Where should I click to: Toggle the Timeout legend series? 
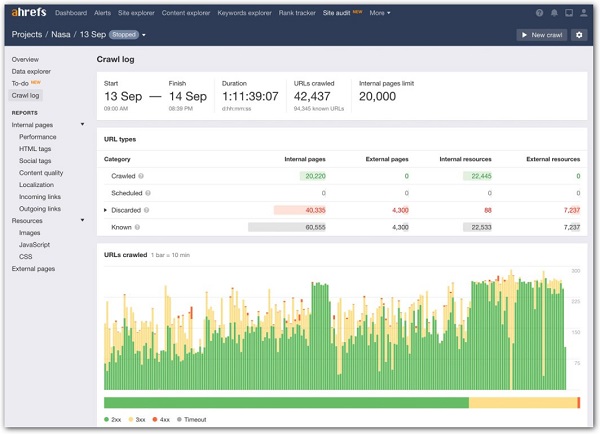point(192,420)
